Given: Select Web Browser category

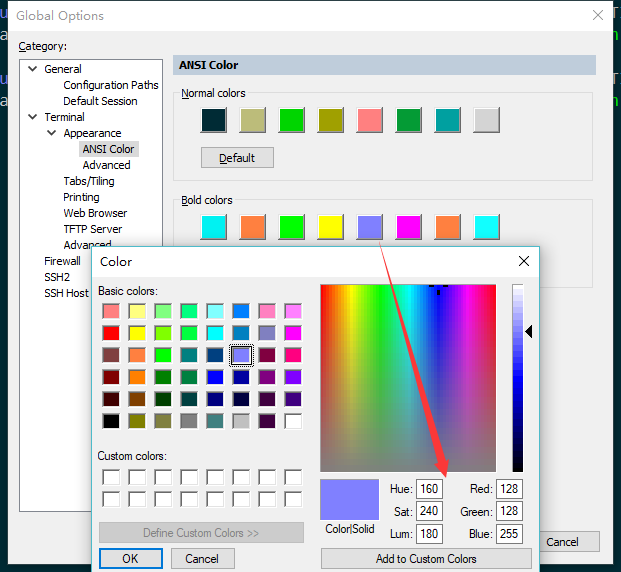Looking at the screenshot, I should (x=95, y=213).
